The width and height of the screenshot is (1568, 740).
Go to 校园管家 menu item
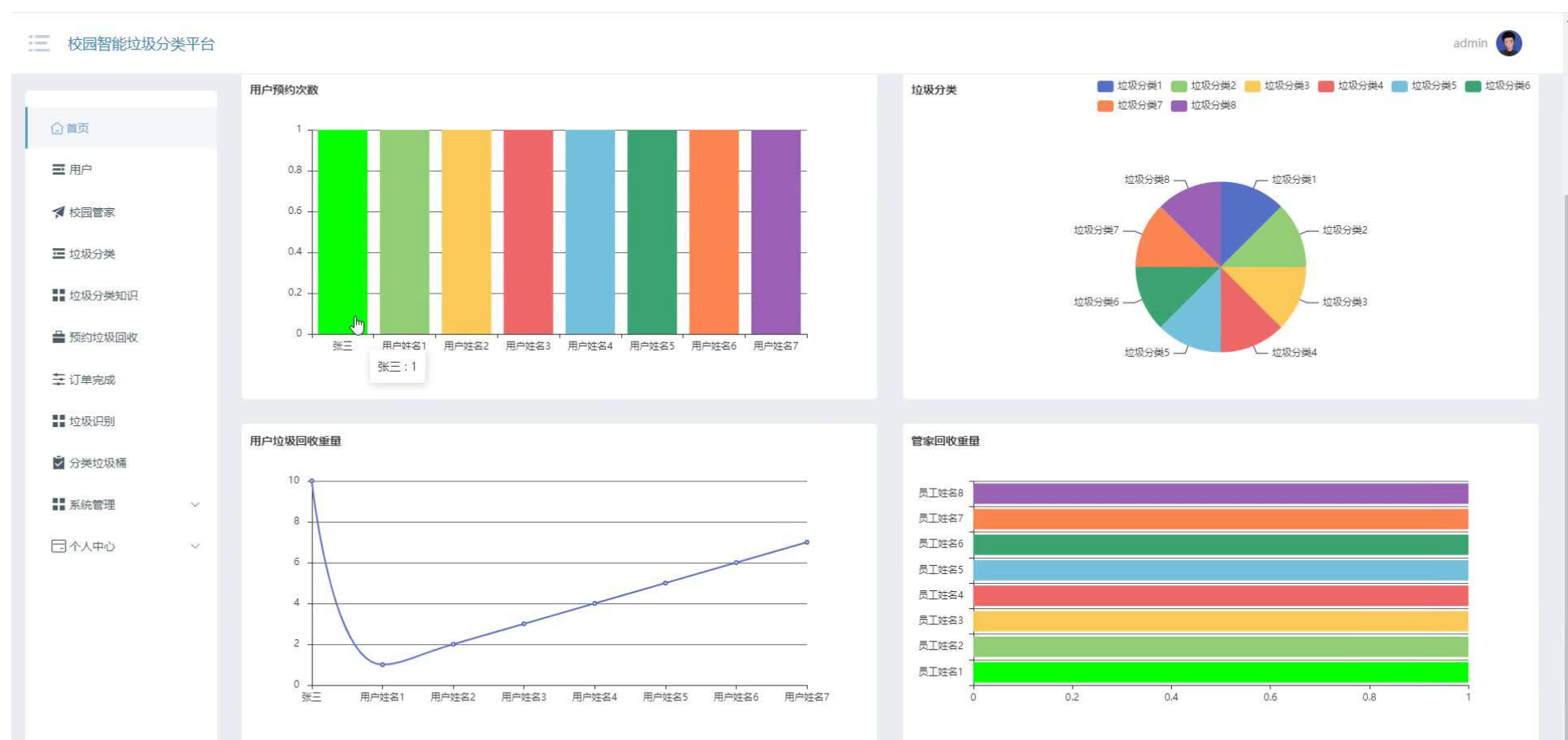[x=122, y=212]
